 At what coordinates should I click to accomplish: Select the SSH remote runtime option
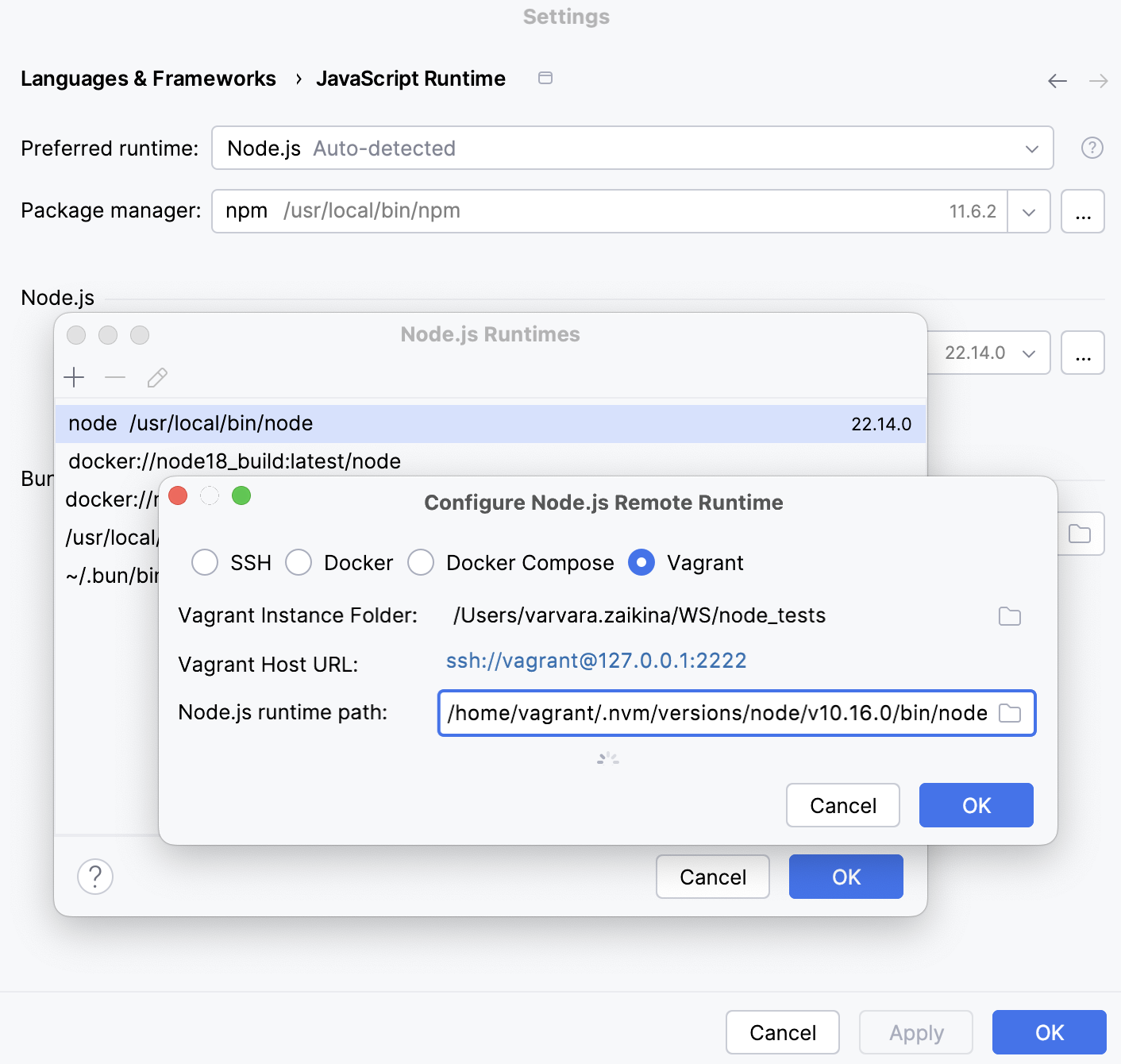coord(204,562)
